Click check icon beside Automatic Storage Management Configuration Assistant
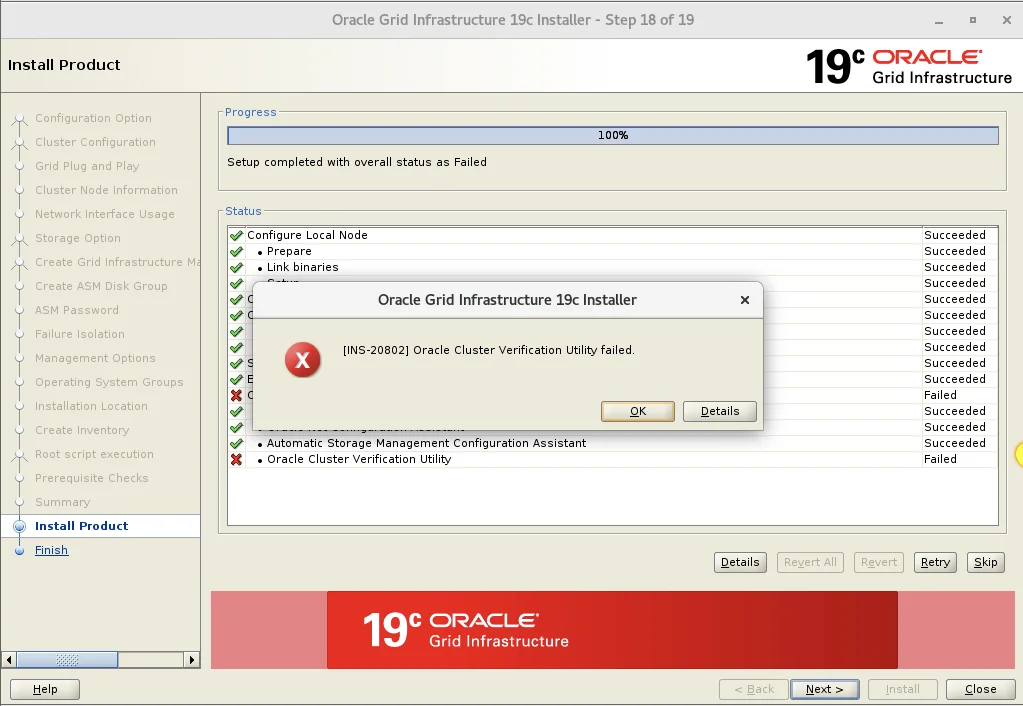Screen dimensions: 1023x706 click(x=236, y=443)
